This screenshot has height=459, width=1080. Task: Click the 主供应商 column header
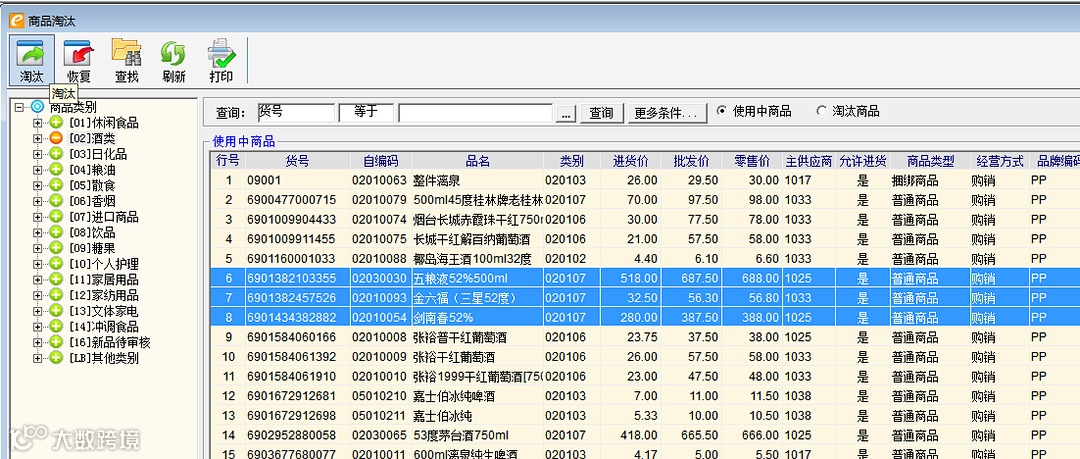[809, 161]
